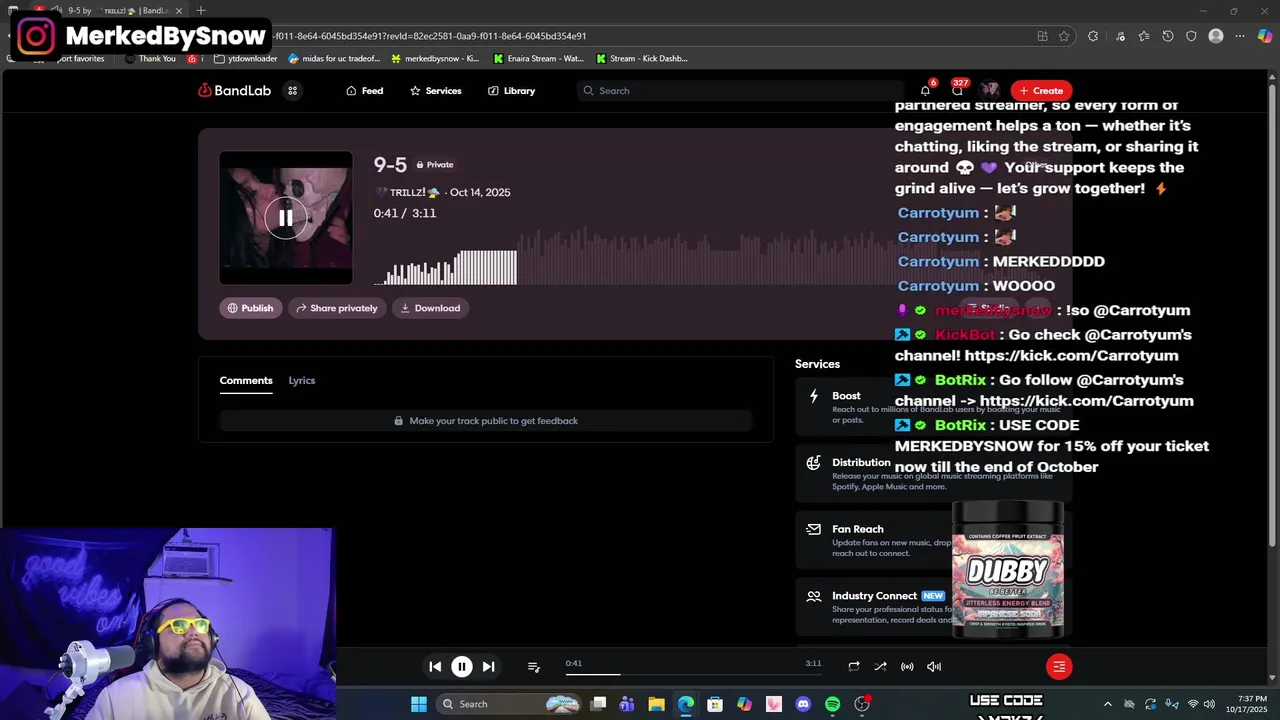Download the track
The height and width of the screenshot is (720, 1280).
pyautogui.click(x=431, y=308)
